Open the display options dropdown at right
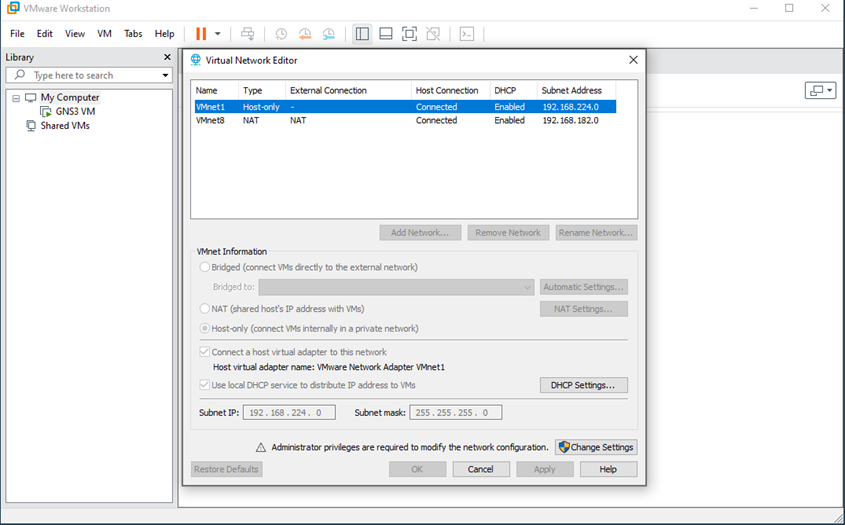845x525 pixels. point(820,91)
